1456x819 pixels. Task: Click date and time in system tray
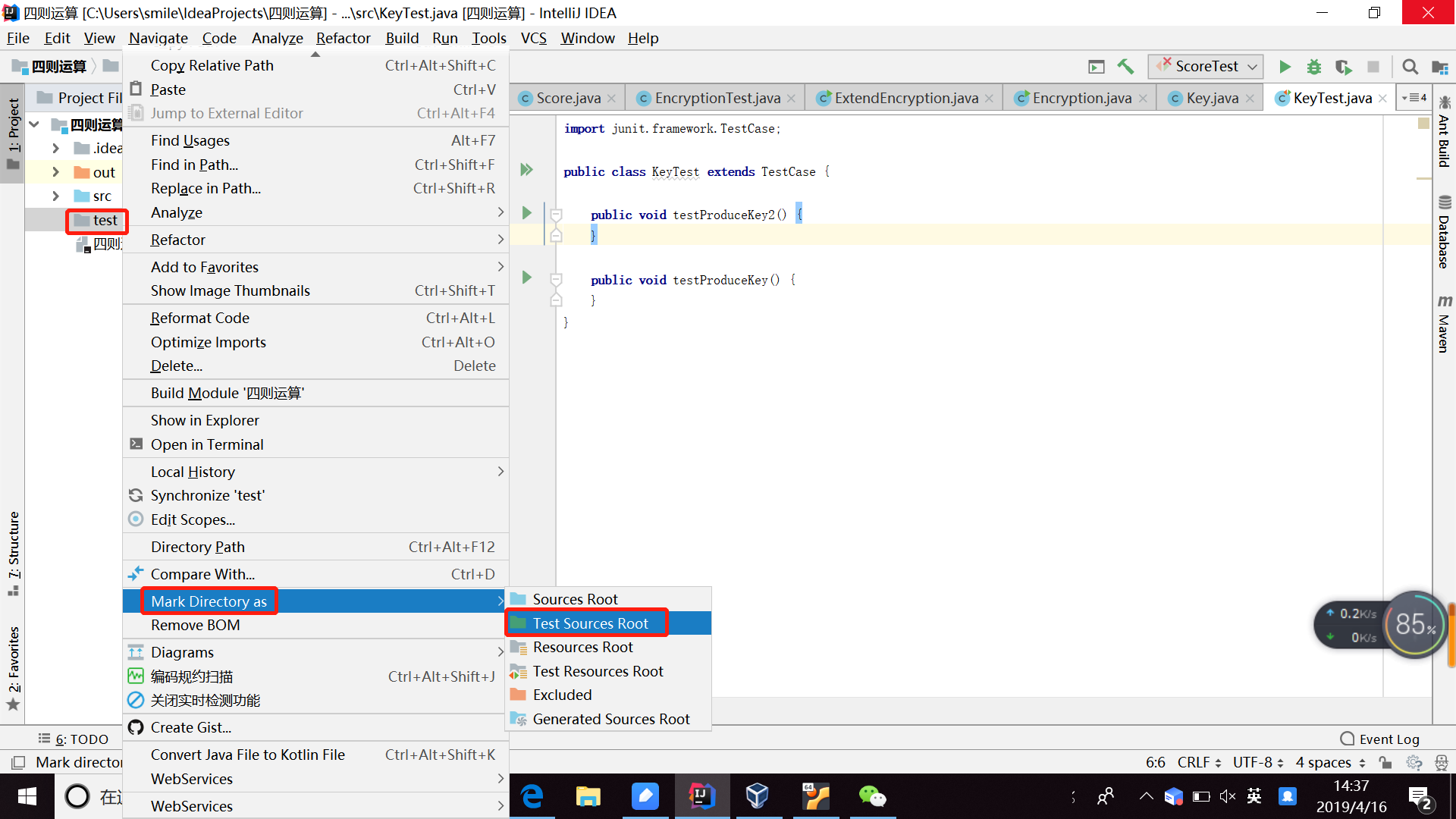[x=1351, y=796]
